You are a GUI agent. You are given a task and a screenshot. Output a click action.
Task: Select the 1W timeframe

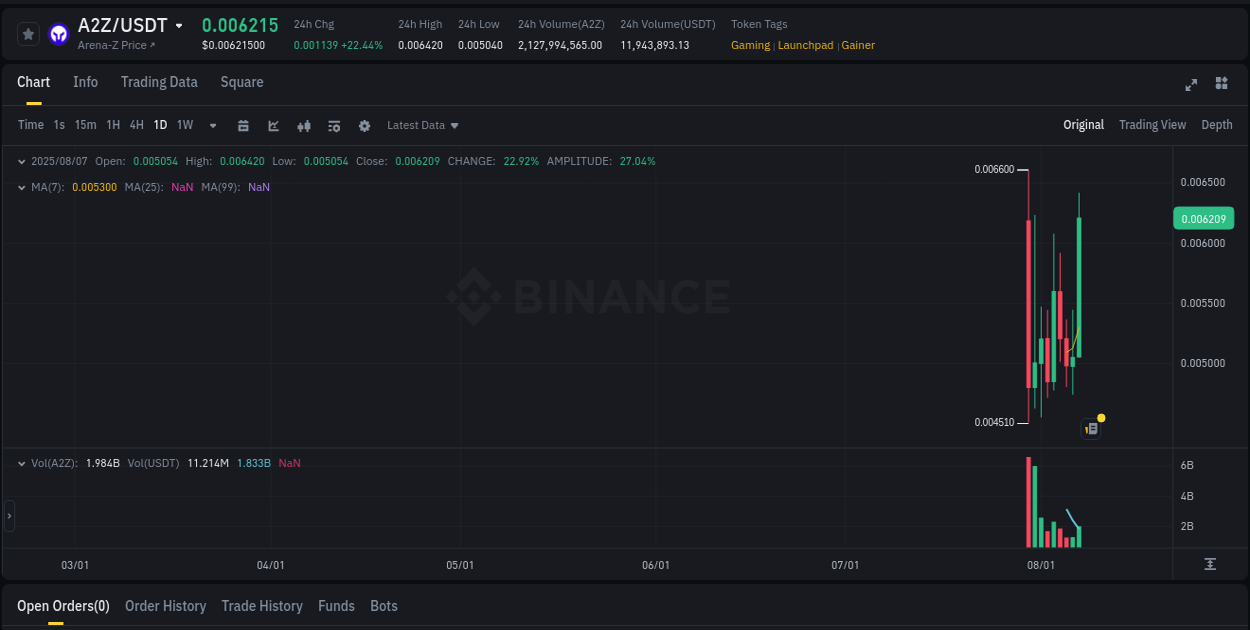[184, 125]
